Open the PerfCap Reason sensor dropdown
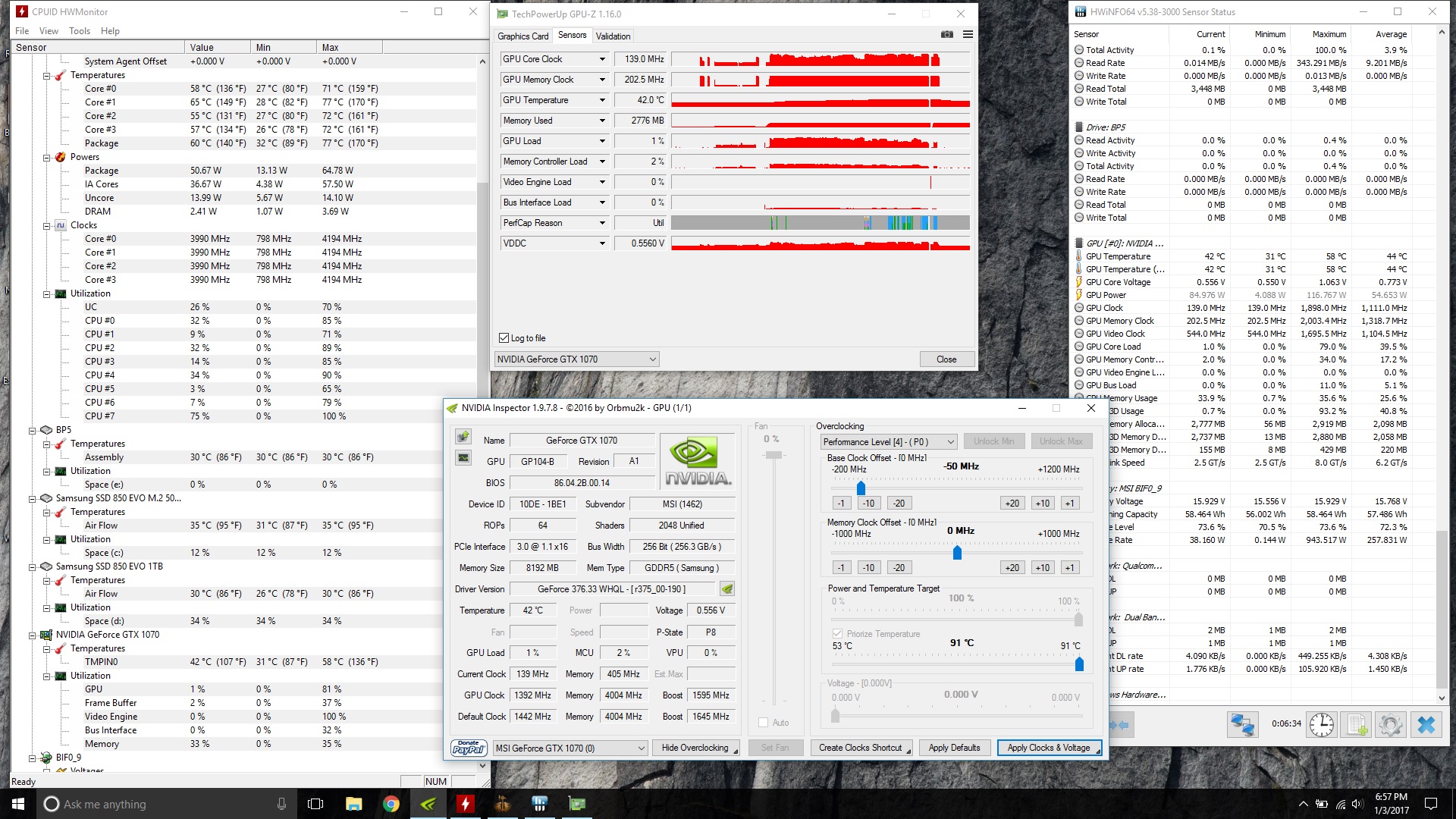 tap(602, 223)
